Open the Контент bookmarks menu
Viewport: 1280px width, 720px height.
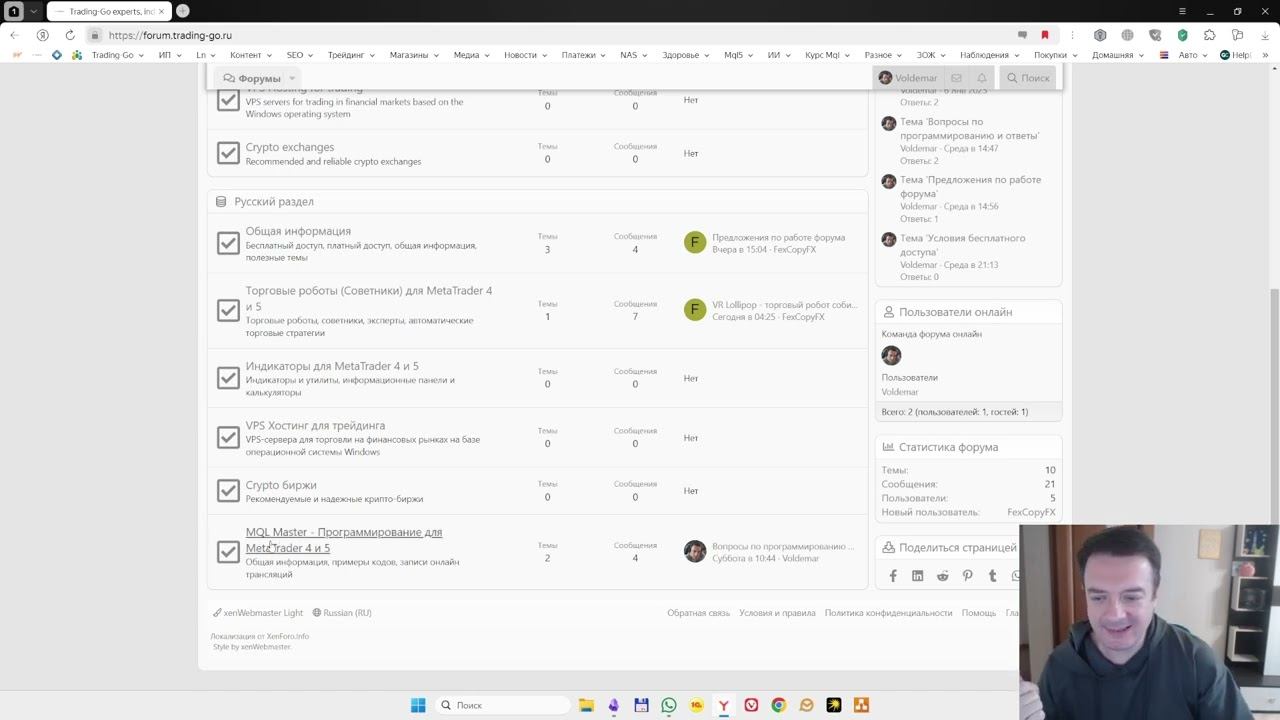(250, 55)
